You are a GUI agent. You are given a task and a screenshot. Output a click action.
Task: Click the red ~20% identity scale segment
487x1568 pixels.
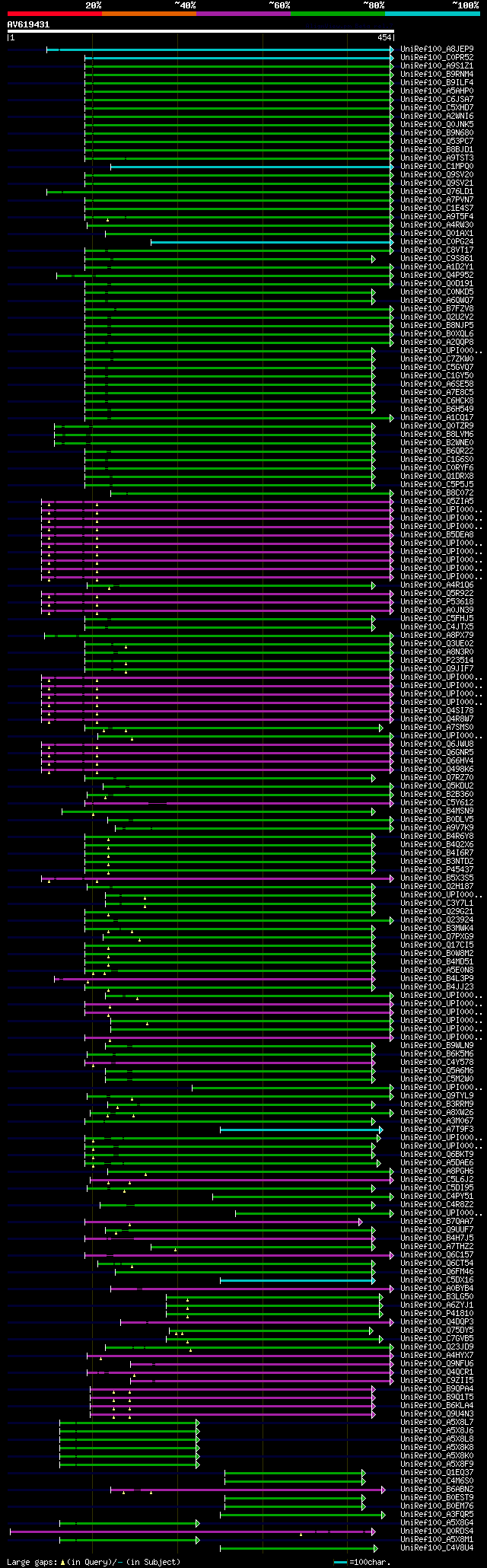pos(55,14)
